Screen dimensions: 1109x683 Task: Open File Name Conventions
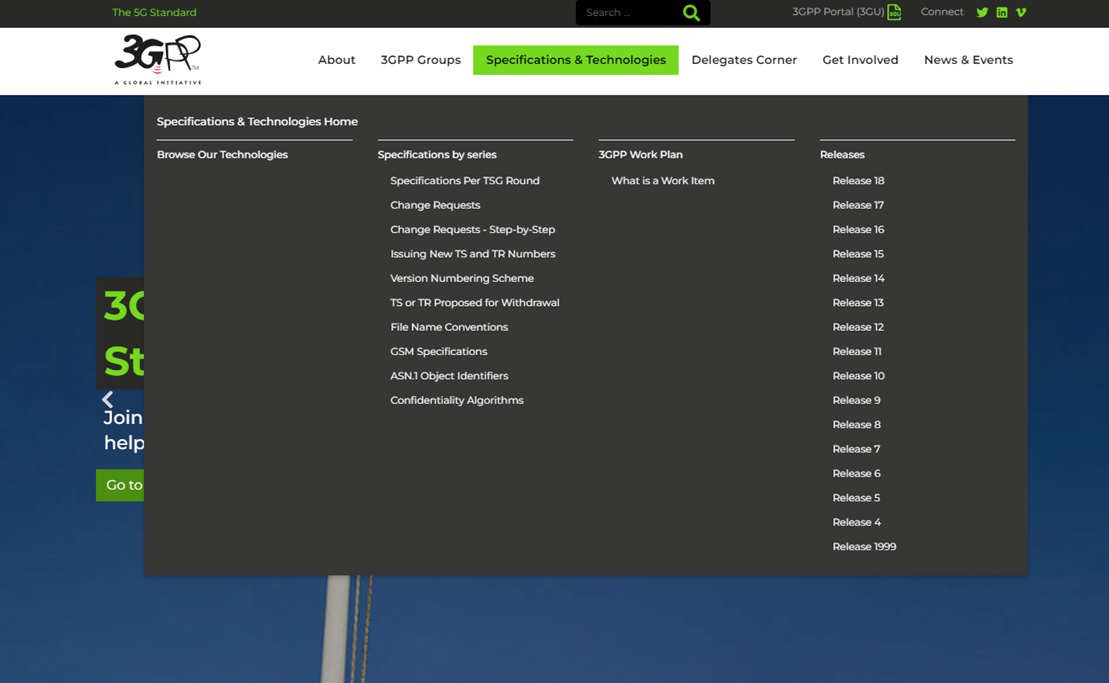pos(449,327)
